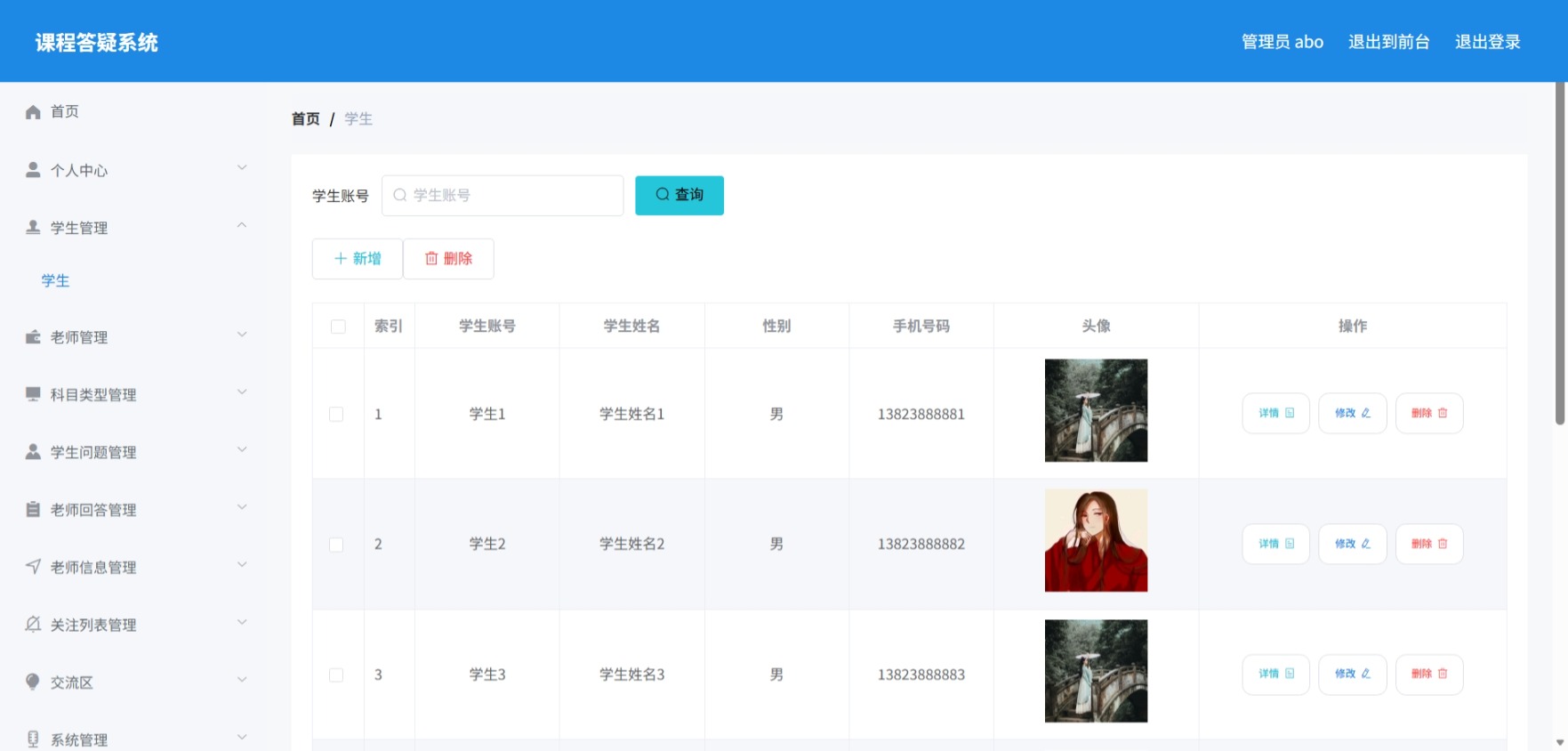Viewport: 1568px width, 751px height.
Task: Click 修改 for 学生1
Action: point(1353,413)
